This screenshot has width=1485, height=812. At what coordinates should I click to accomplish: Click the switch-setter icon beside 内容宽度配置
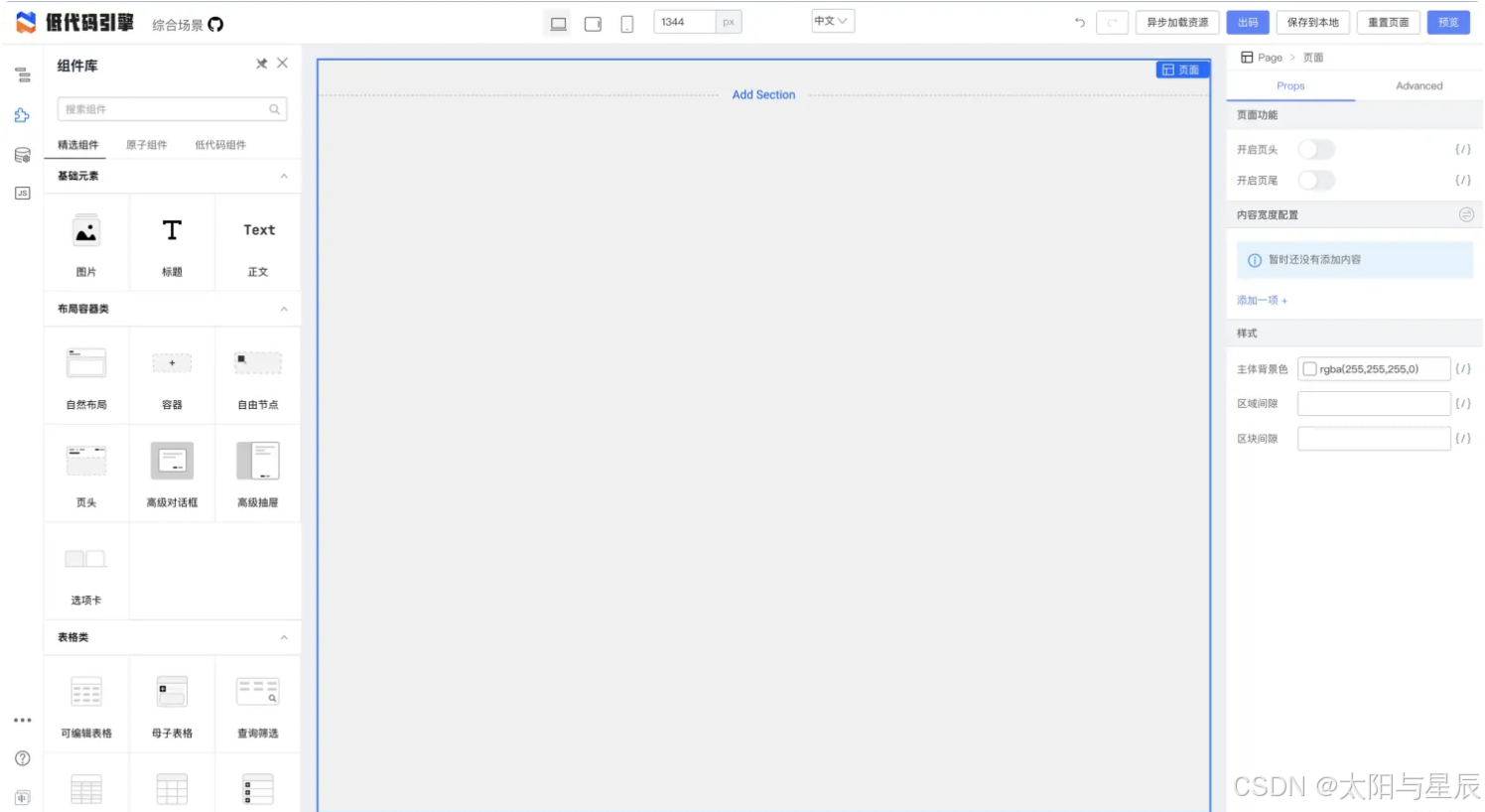1466,214
